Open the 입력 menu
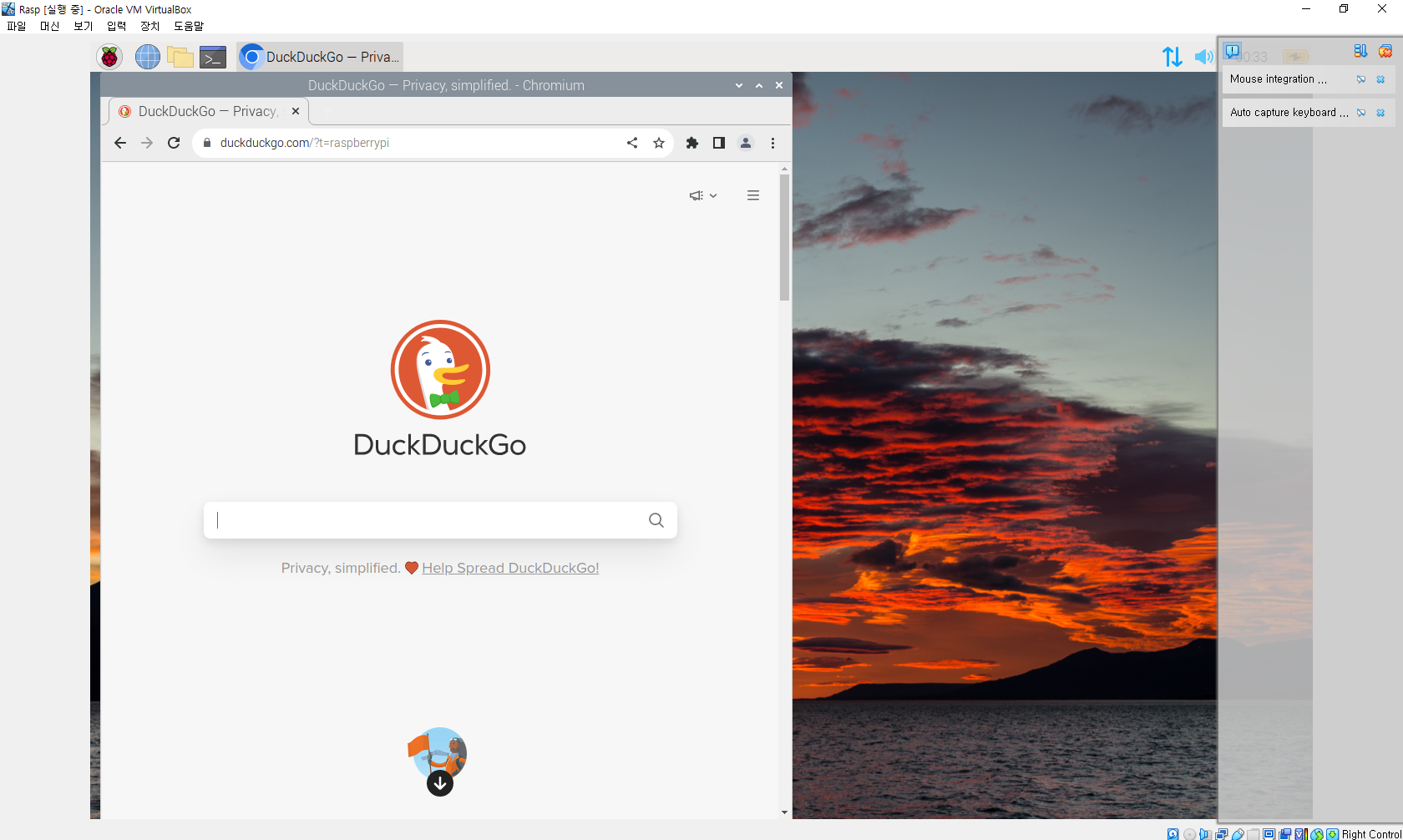Image resolution: width=1403 pixels, height=840 pixels. pyautogui.click(x=117, y=26)
